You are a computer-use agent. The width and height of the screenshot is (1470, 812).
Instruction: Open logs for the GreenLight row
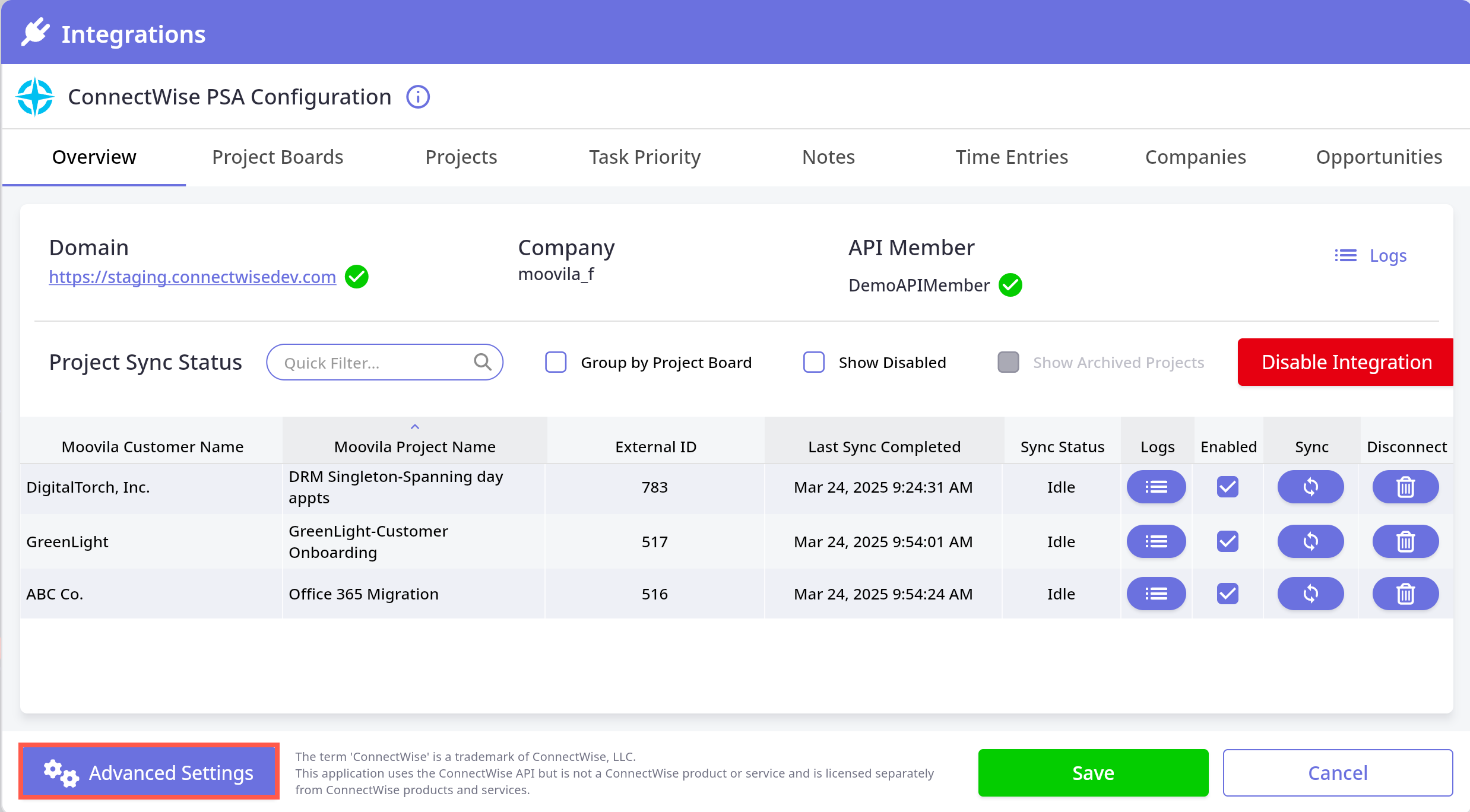(x=1156, y=541)
